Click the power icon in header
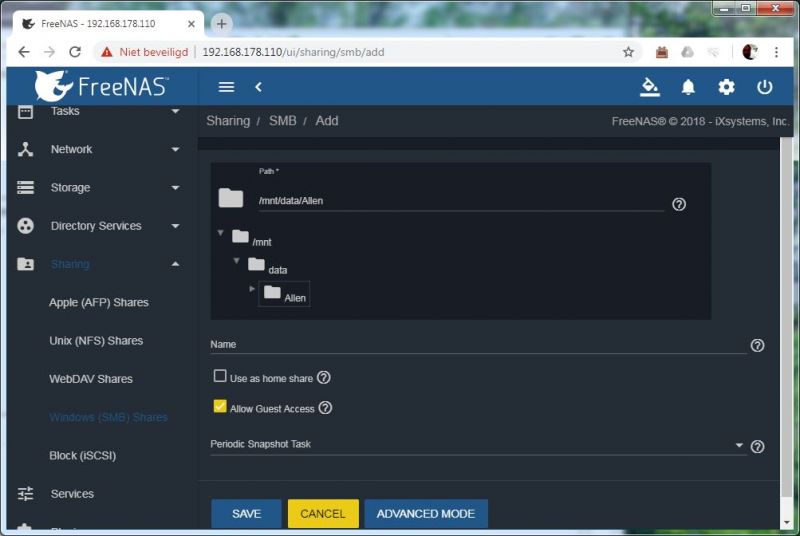Screen dimensions: 800x536 coord(764,87)
